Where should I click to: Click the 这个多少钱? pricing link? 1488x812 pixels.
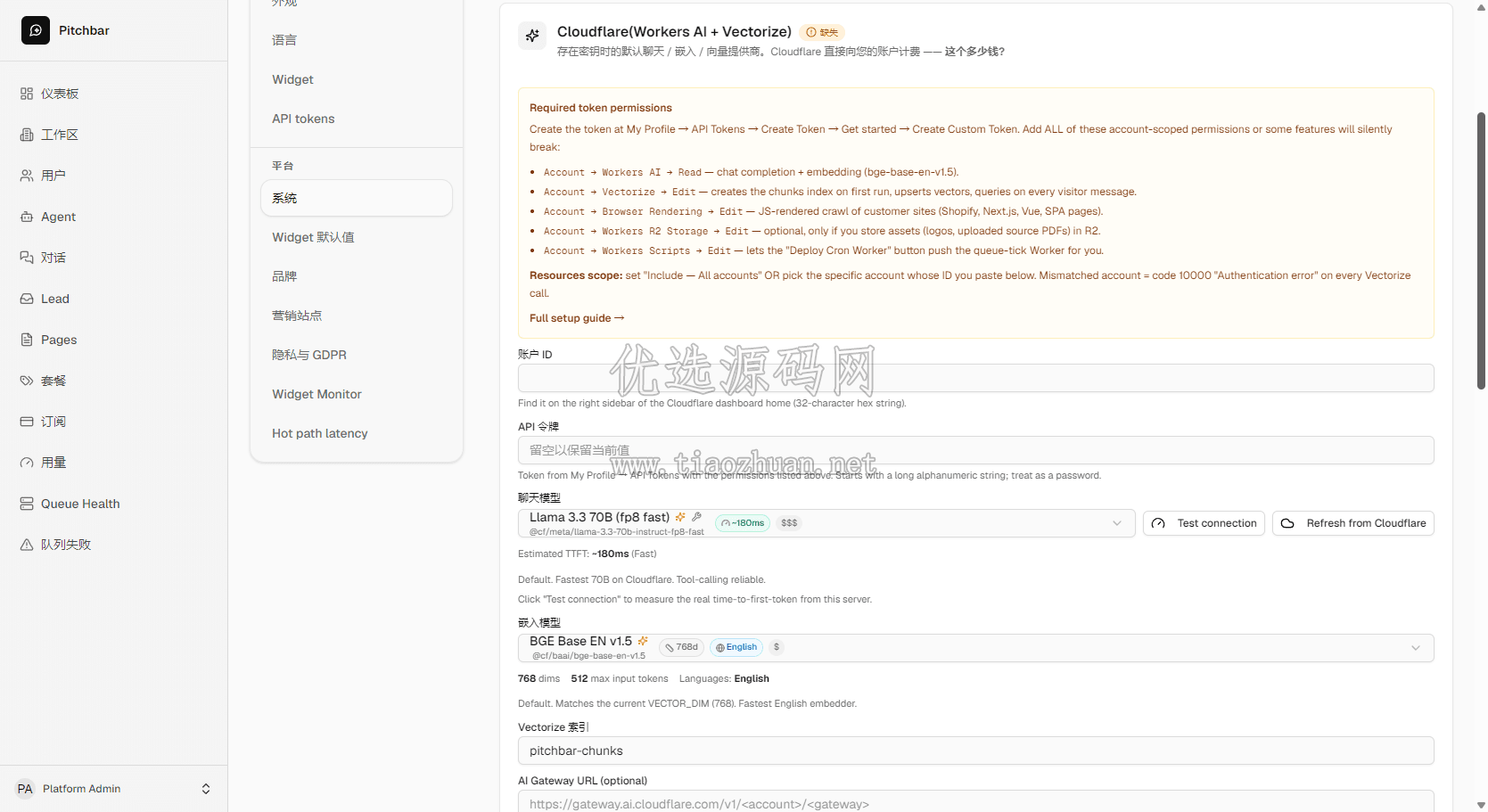pos(974,52)
